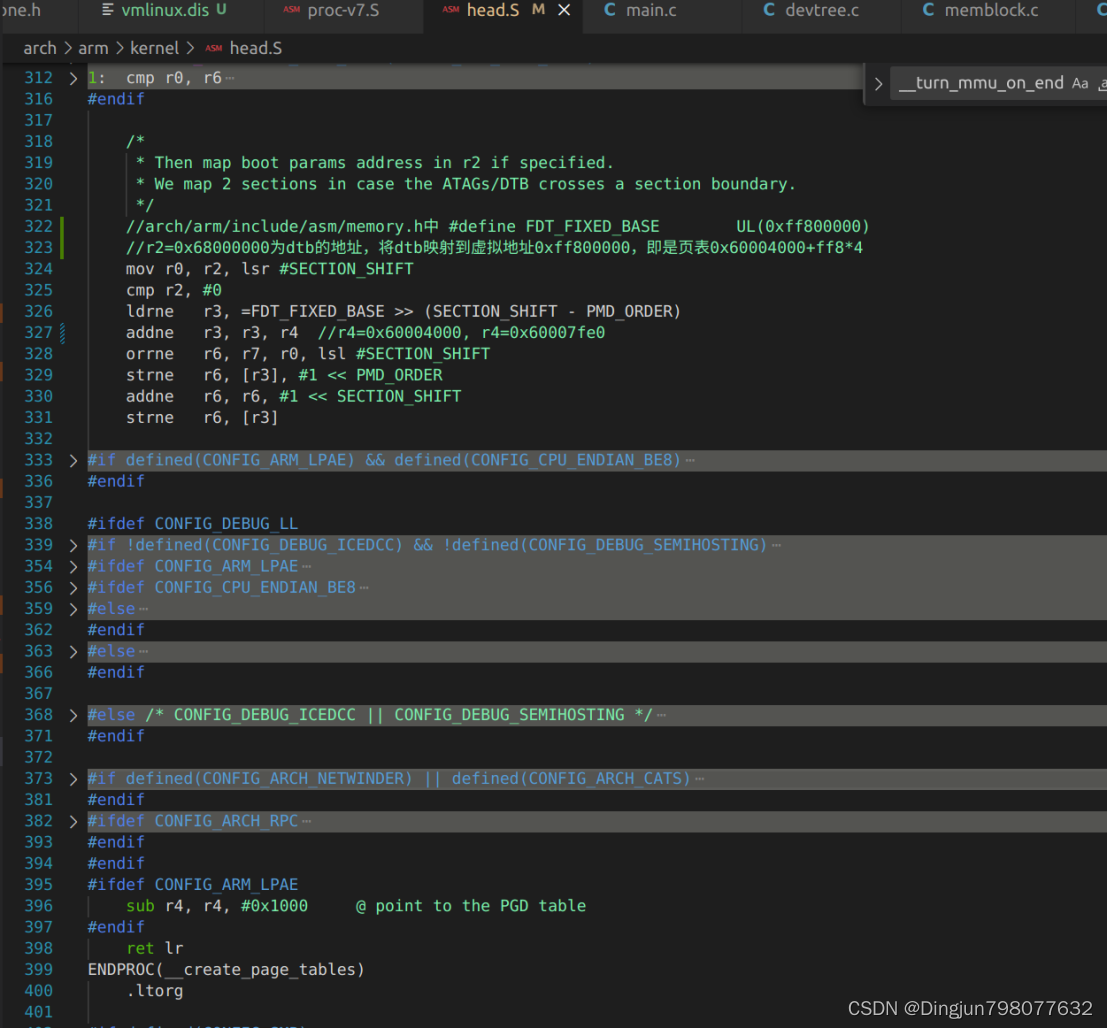Screen dimensions: 1108x1029
Task: Click the ASM icon beside head.S in breadcrumbs
Action: click(x=213, y=48)
